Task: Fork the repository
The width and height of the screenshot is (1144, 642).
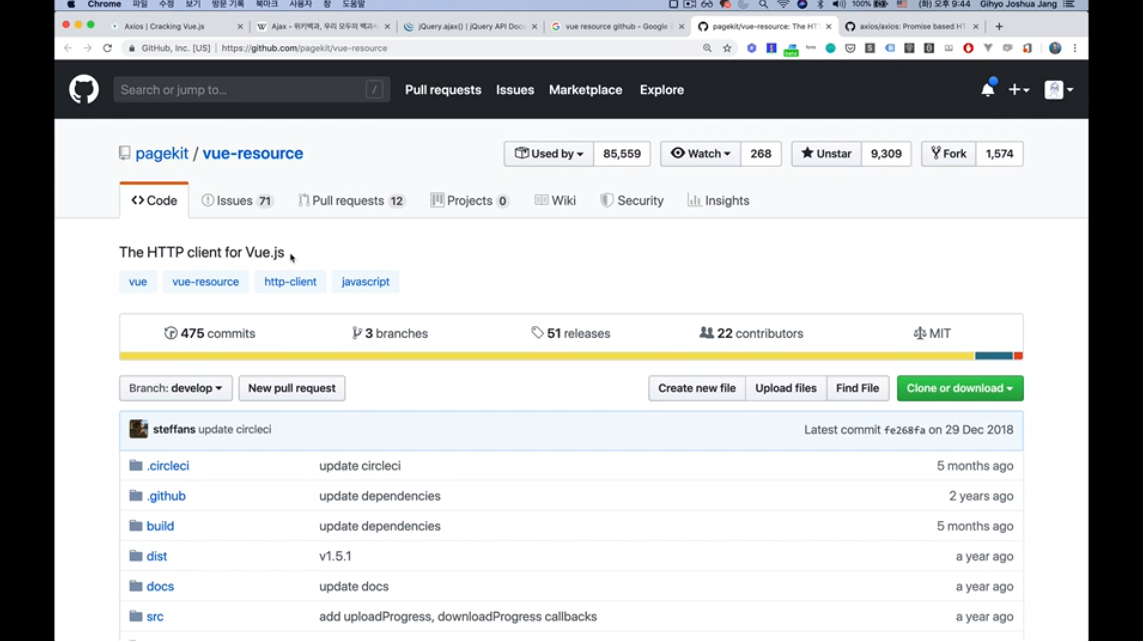Action: point(948,154)
